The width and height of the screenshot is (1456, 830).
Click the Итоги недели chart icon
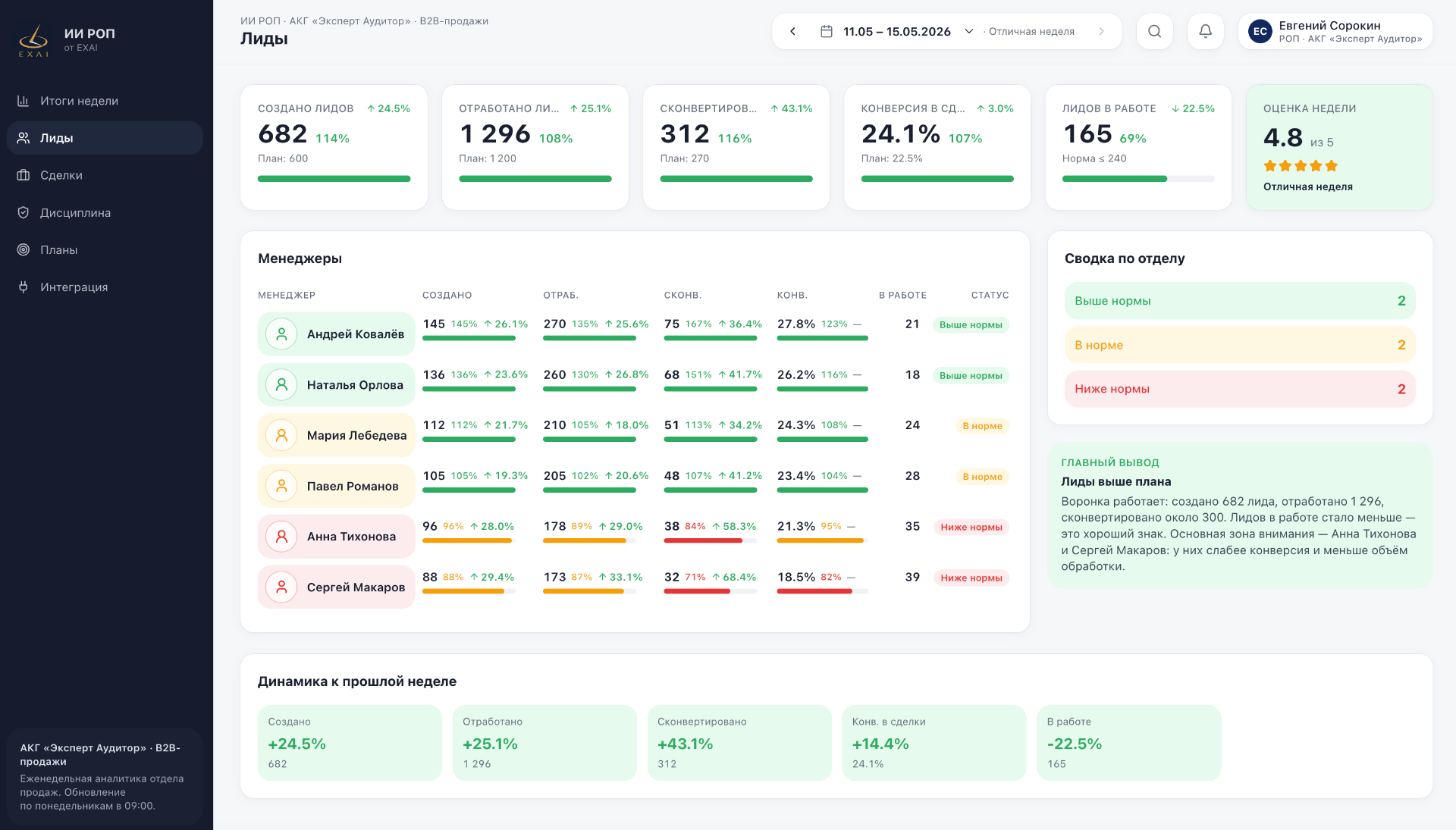pyautogui.click(x=24, y=101)
